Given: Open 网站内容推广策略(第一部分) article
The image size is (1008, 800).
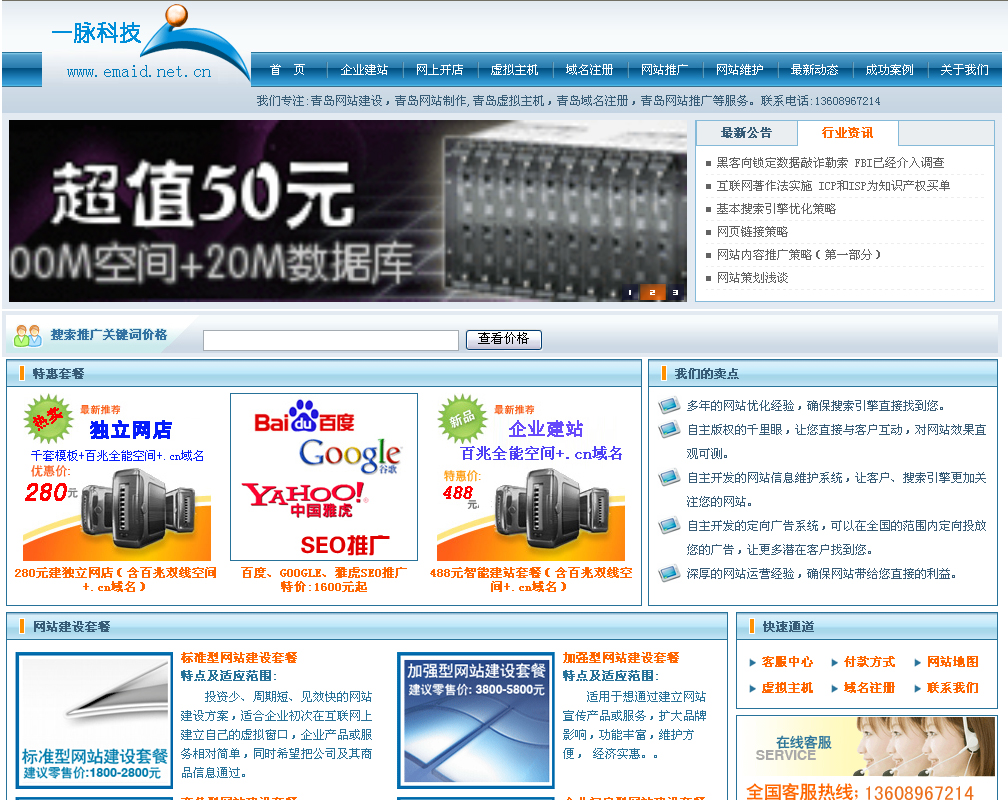Looking at the screenshot, I should [799, 255].
